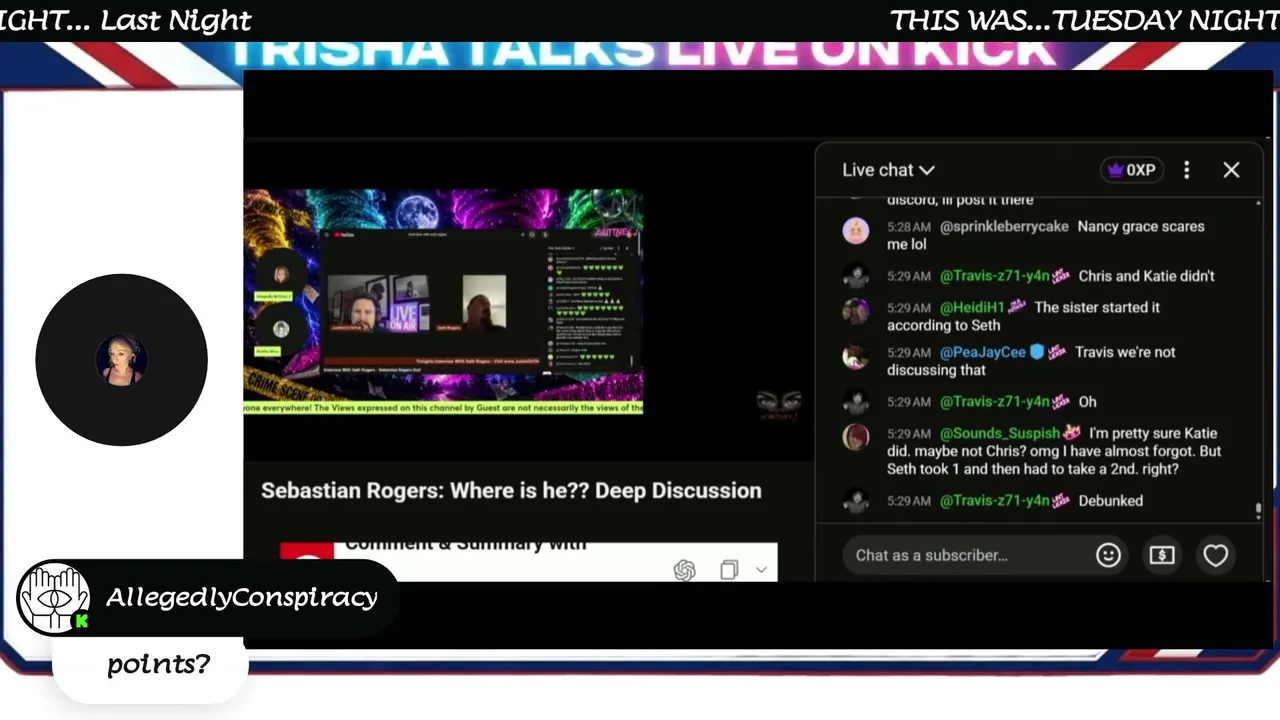Click the circular streamer profile picture
Screen dimensions: 1280x720
[121, 360]
